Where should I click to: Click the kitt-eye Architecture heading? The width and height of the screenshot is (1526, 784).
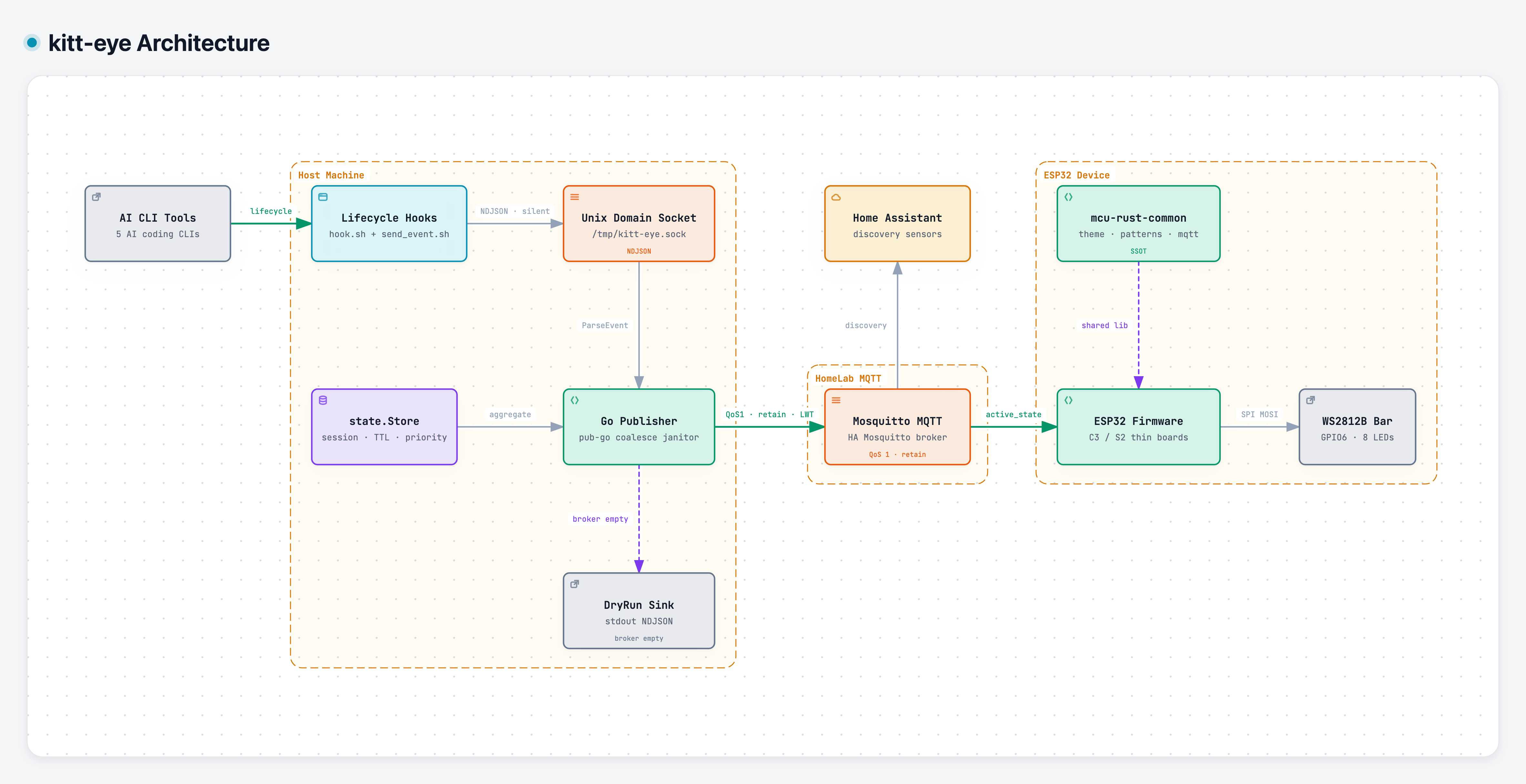(x=159, y=43)
